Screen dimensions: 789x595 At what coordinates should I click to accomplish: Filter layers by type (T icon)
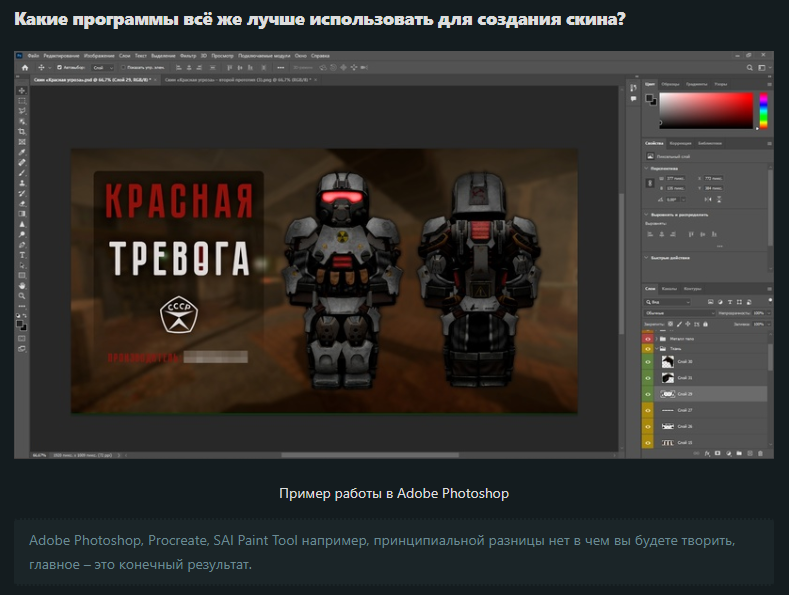tap(730, 302)
